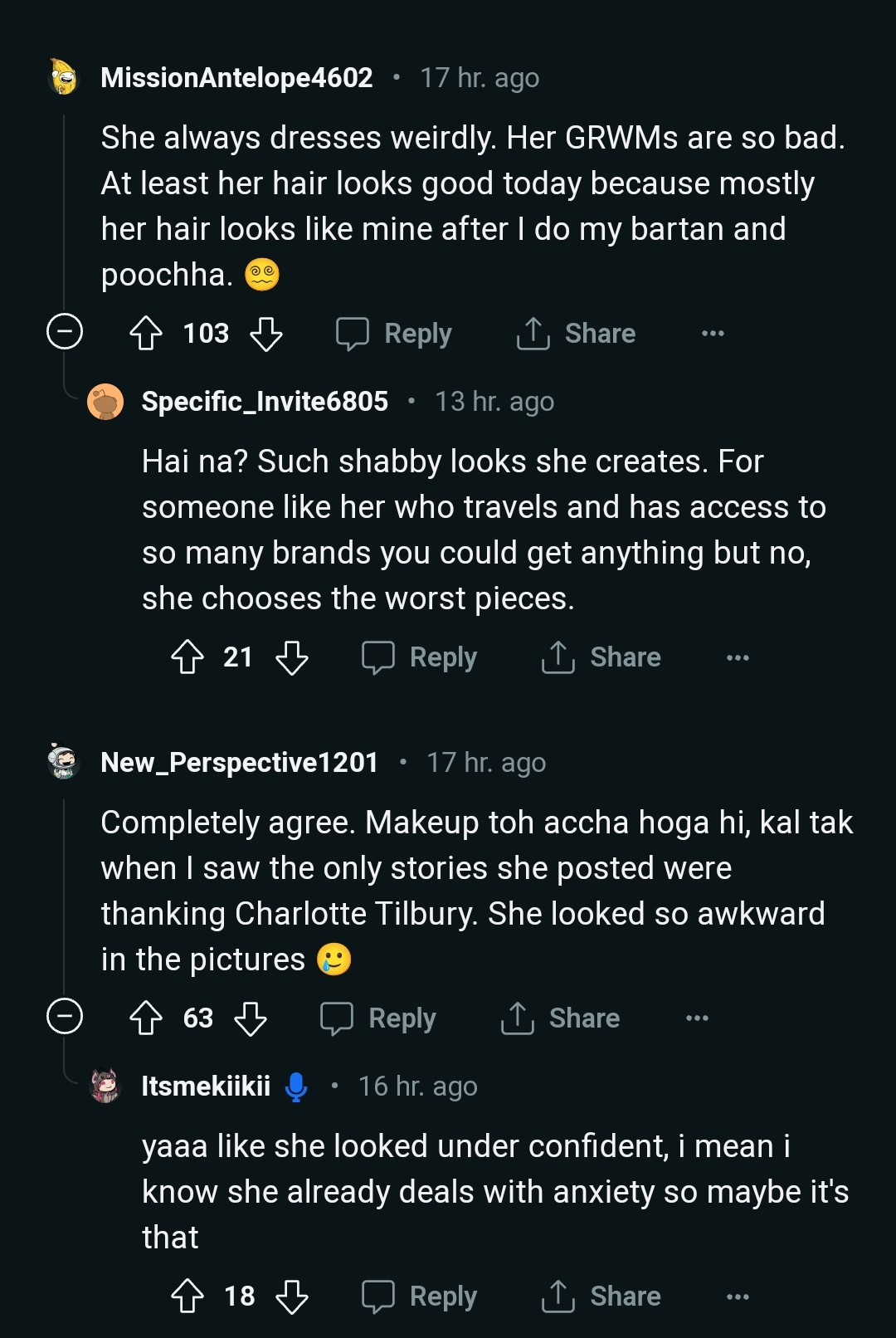Image resolution: width=896 pixels, height=1338 pixels.
Task: Downvote Itsmekiikii's reply
Action: pos(292,1296)
